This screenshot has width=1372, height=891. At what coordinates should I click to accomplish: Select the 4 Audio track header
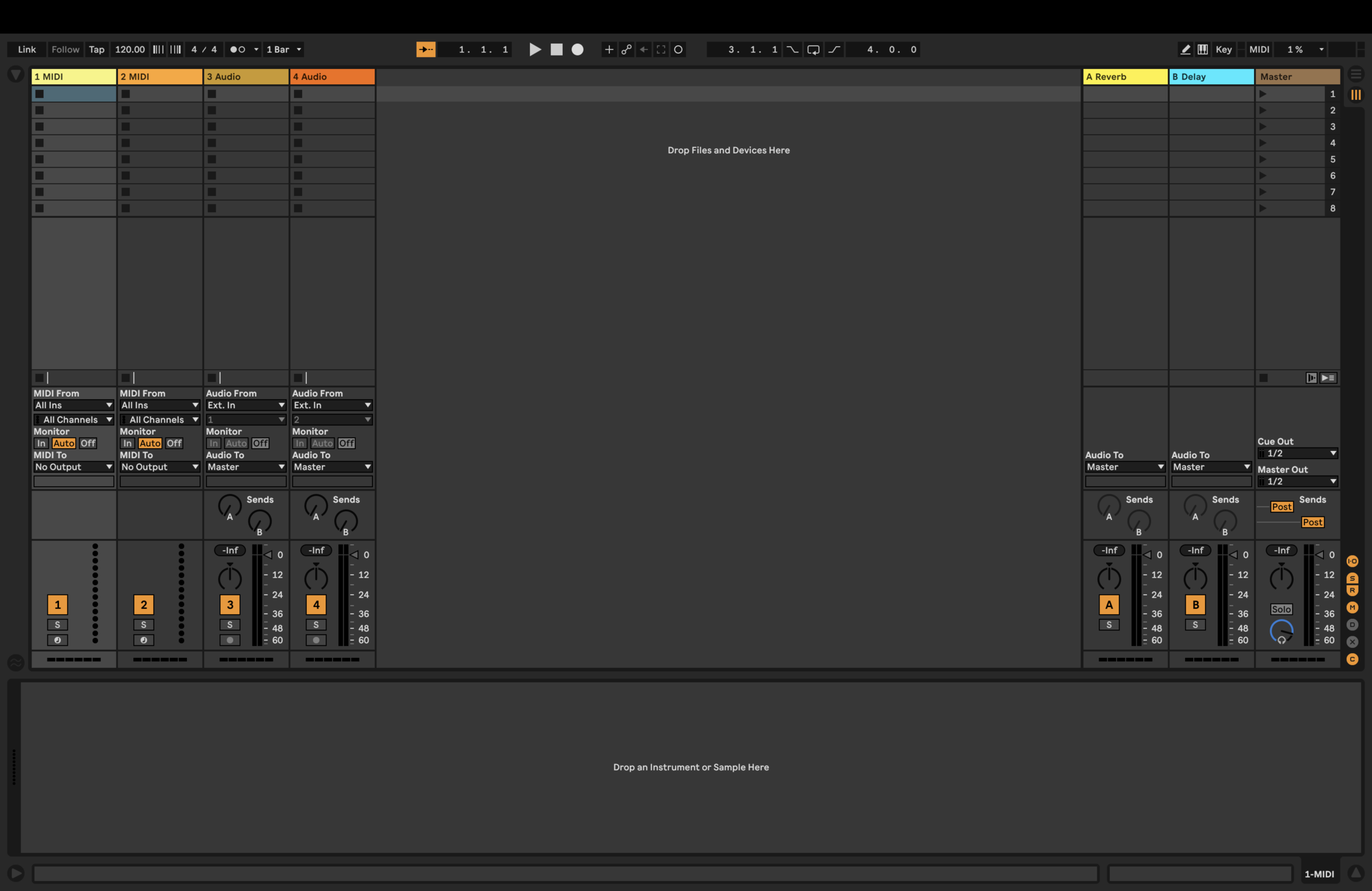click(x=332, y=77)
